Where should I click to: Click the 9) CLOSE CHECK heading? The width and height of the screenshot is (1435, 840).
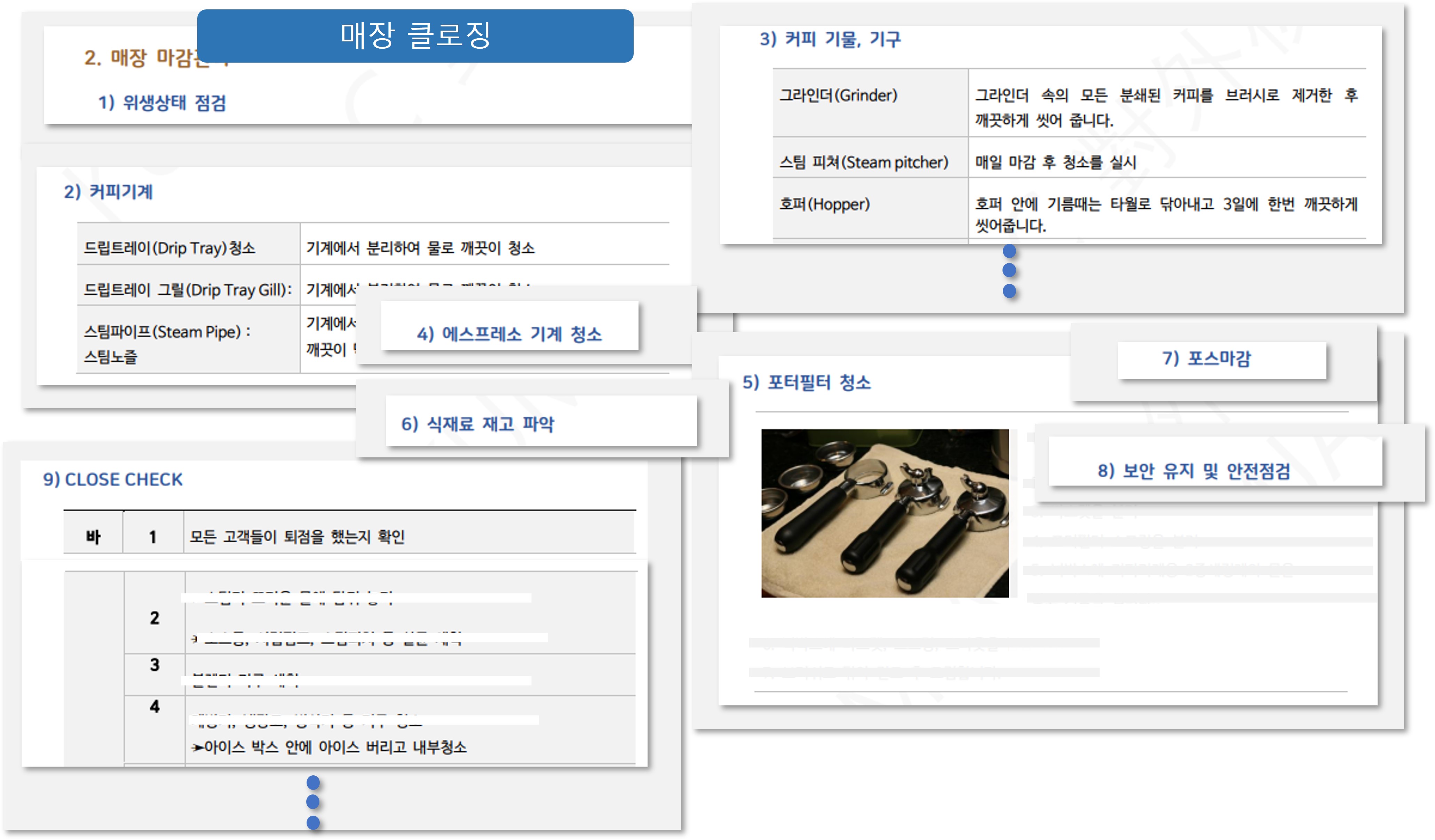tap(113, 479)
